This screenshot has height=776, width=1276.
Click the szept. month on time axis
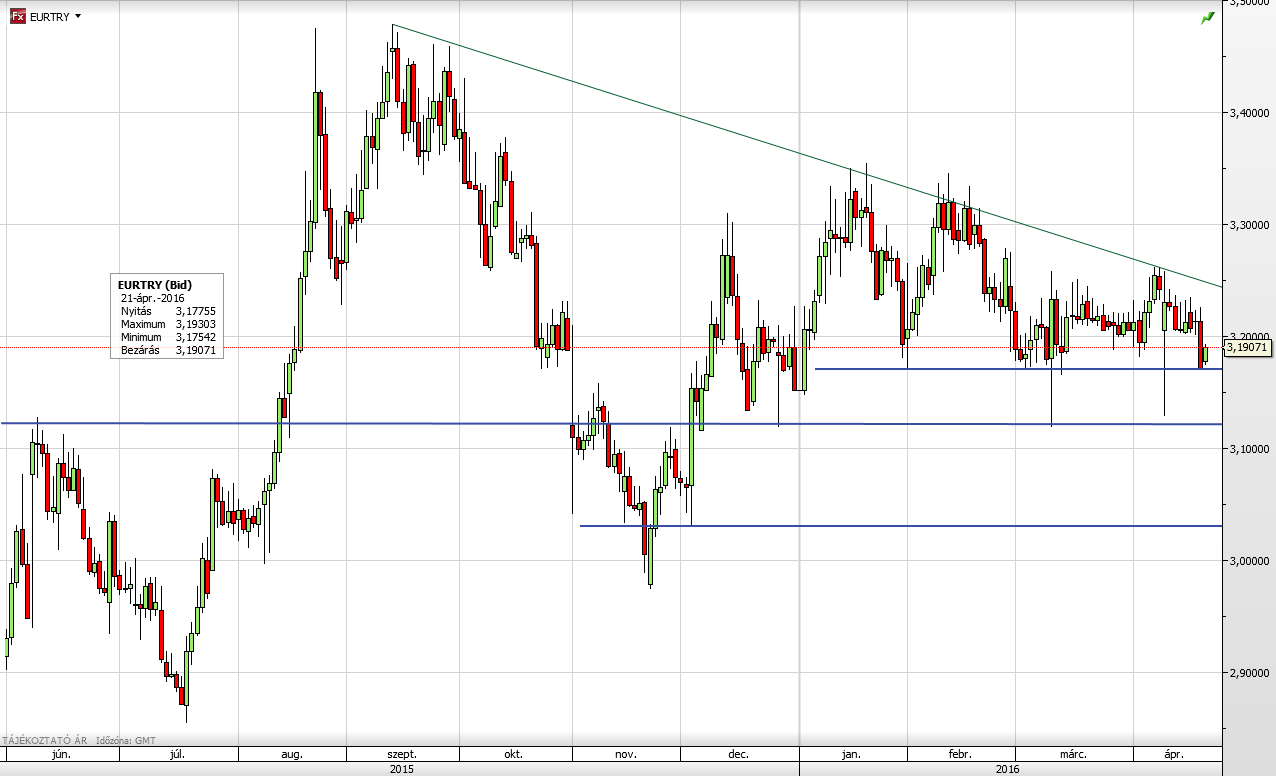pos(401,755)
